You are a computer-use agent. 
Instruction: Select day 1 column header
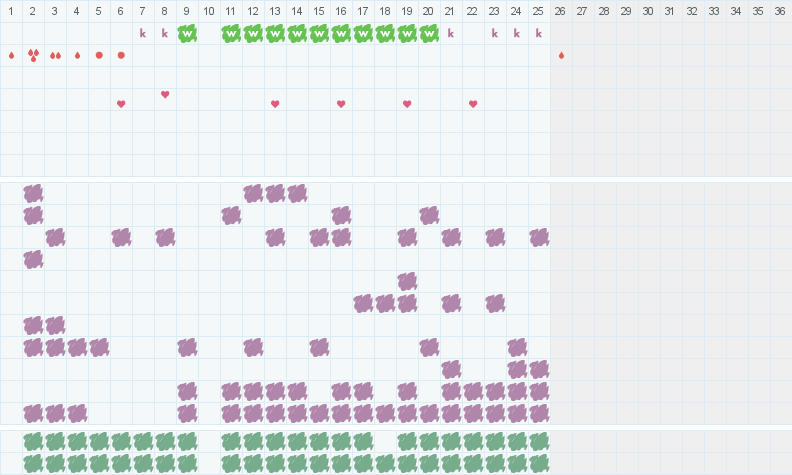(11, 11)
